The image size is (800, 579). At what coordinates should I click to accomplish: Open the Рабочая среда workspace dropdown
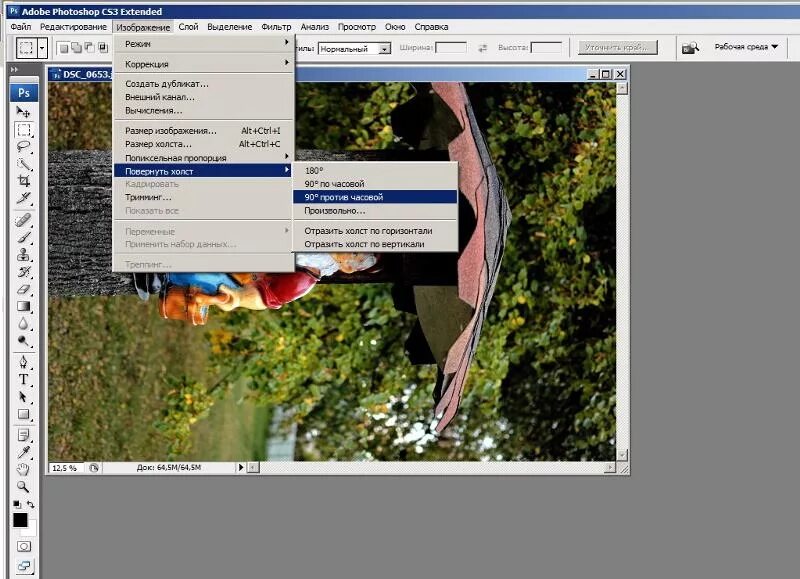click(746, 46)
